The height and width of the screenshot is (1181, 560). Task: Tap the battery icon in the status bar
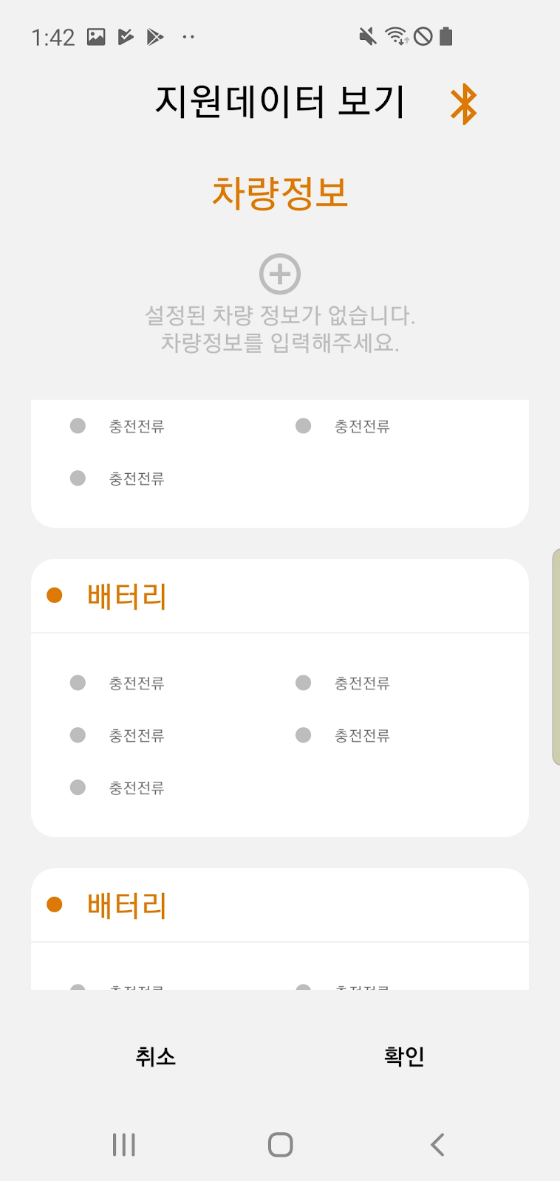446,36
